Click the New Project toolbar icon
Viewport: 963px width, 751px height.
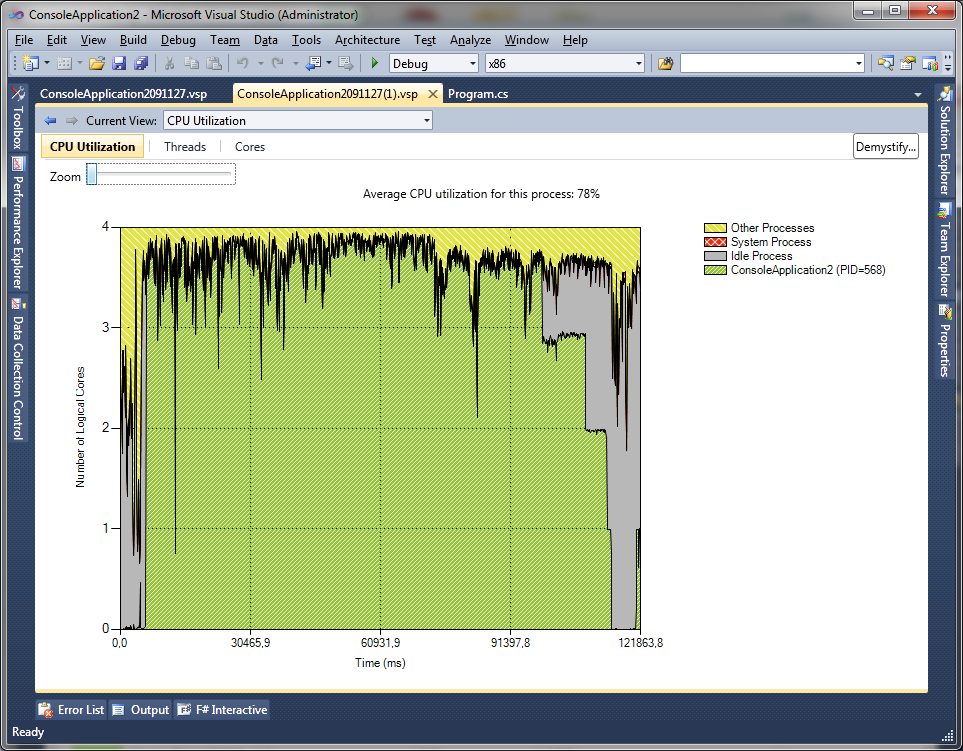pos(31,63)
